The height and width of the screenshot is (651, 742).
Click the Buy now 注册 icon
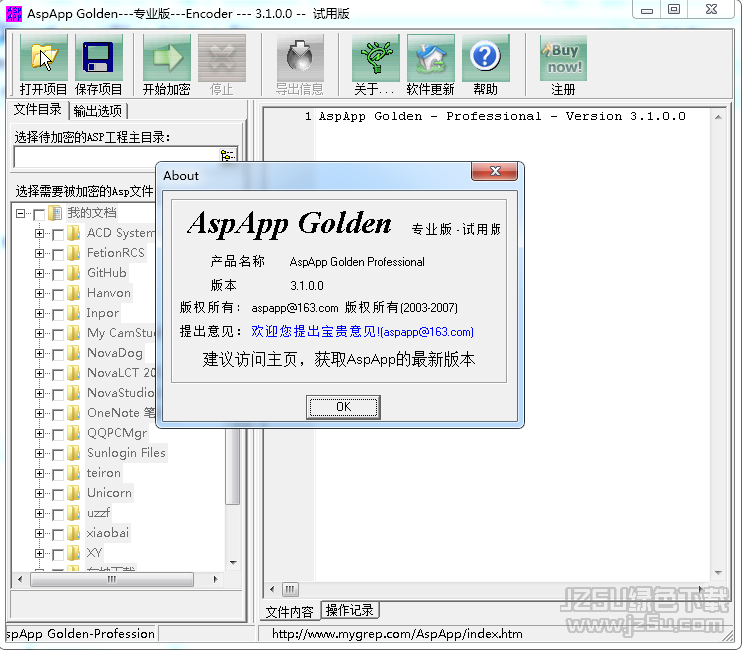pos(563,58)
